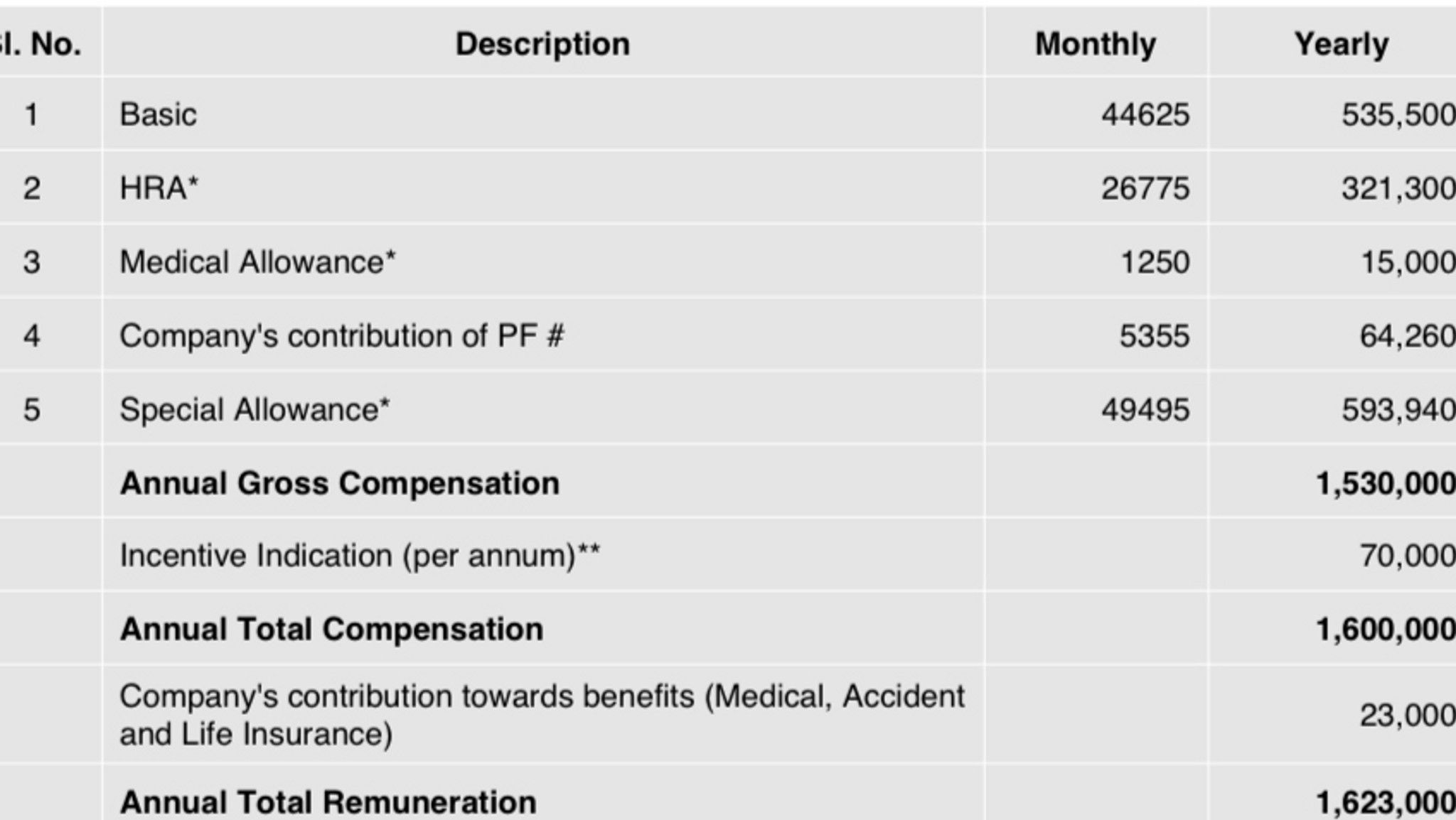Click Company's contribution towards benefits cell

point(542,715)
